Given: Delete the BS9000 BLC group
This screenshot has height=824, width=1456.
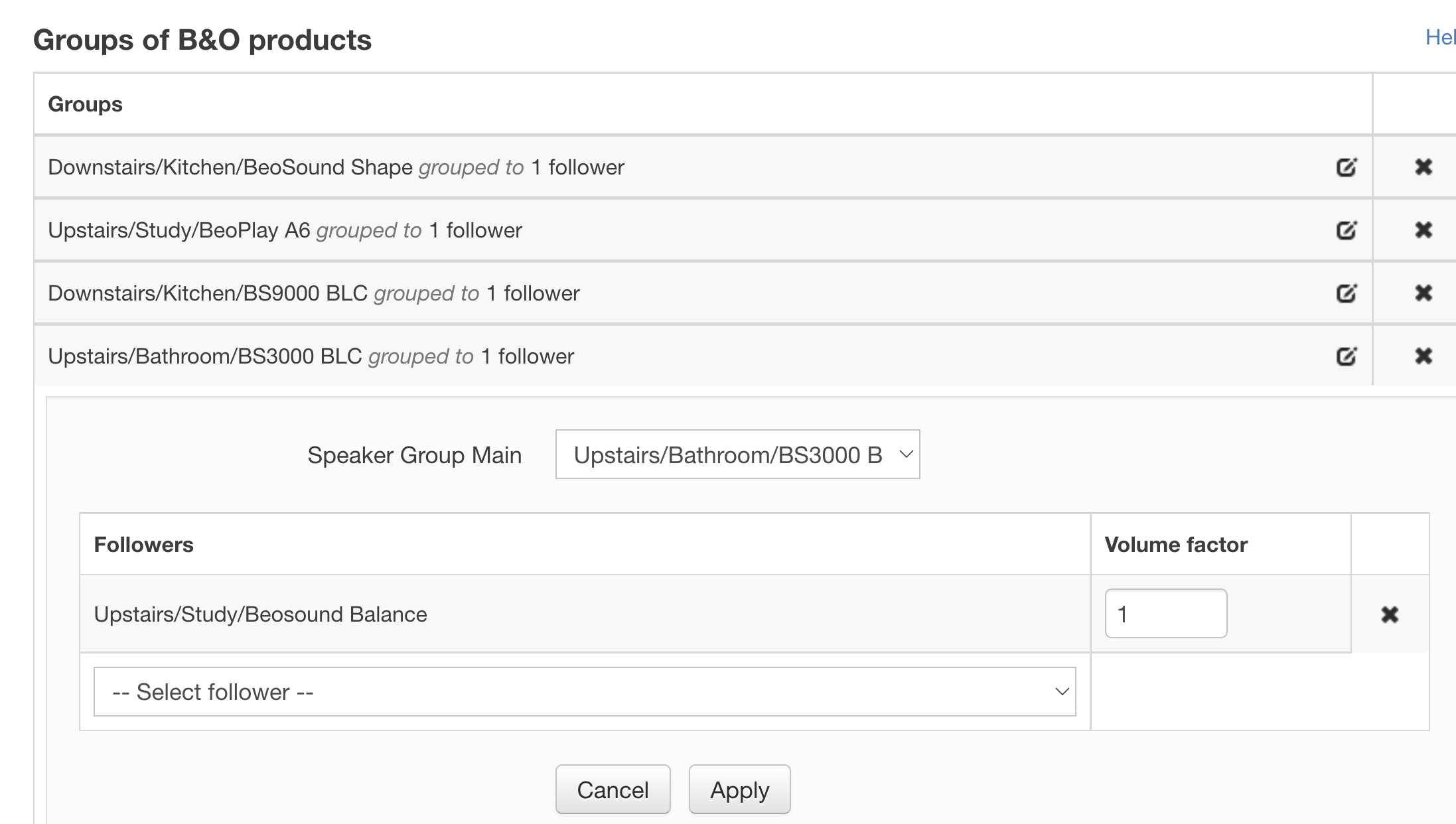Looking at the screenshot, I should (1423, 293).
